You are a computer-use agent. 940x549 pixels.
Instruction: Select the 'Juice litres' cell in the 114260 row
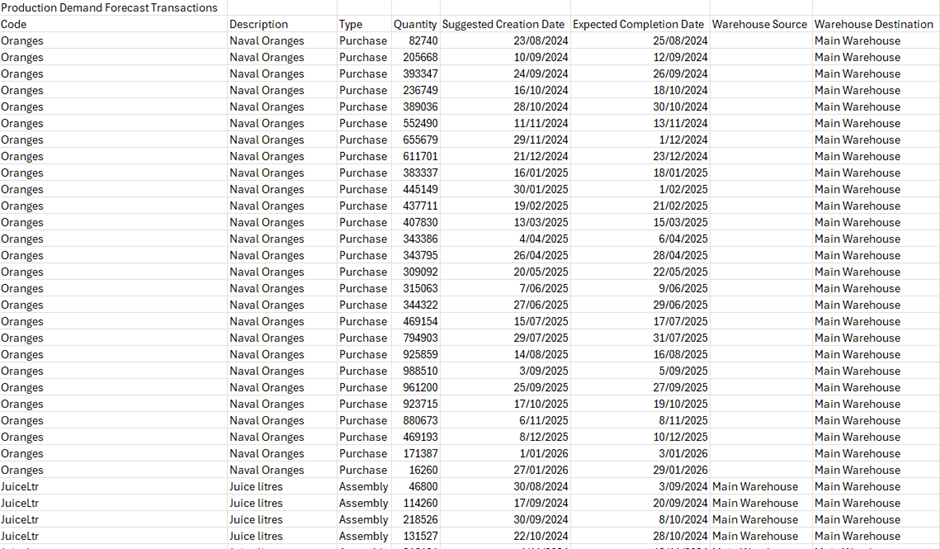tap(256, 503)
